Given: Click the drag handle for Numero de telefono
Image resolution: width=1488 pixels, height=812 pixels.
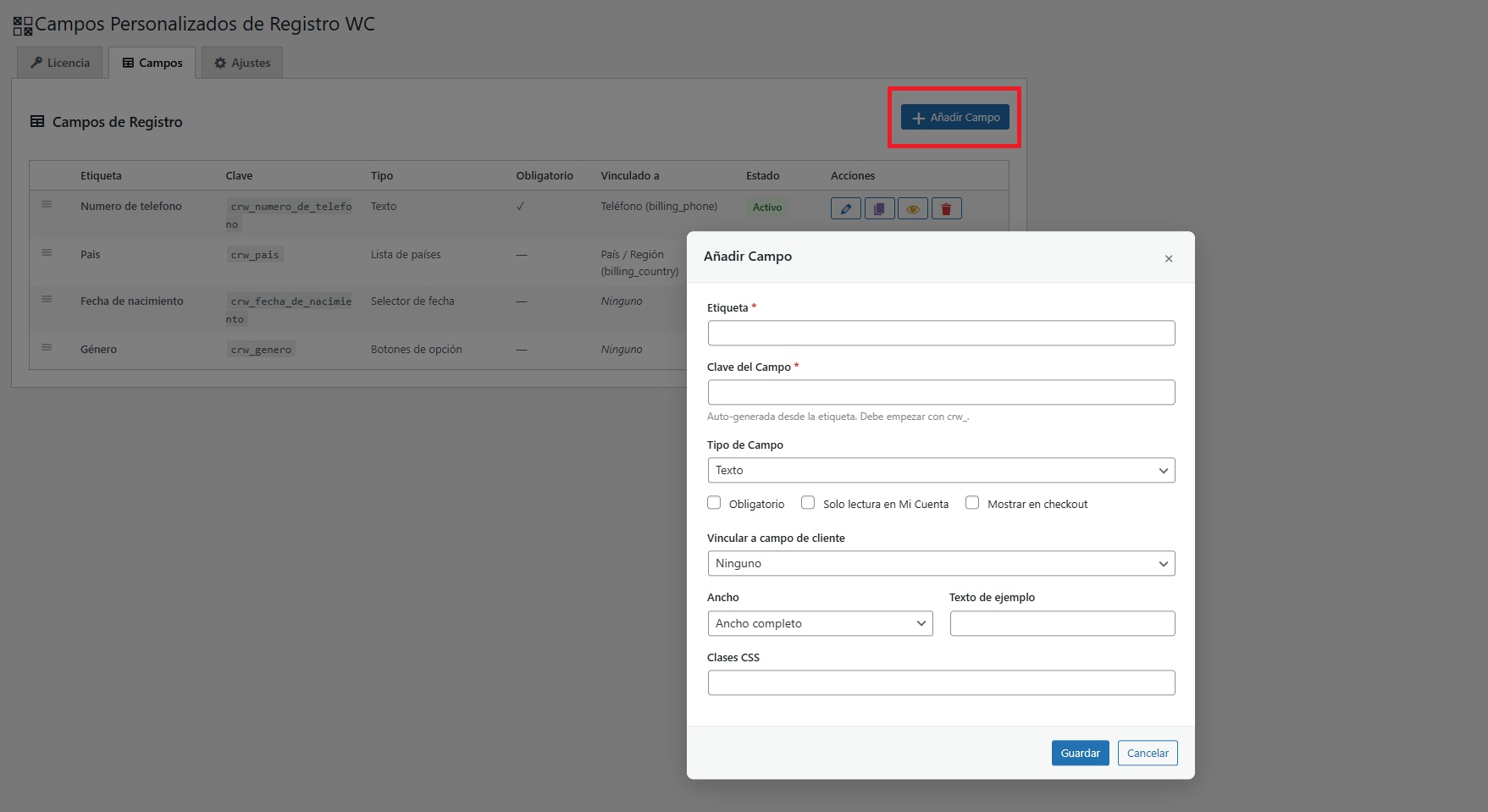Looking at the screenshot, I should [47, 205].
